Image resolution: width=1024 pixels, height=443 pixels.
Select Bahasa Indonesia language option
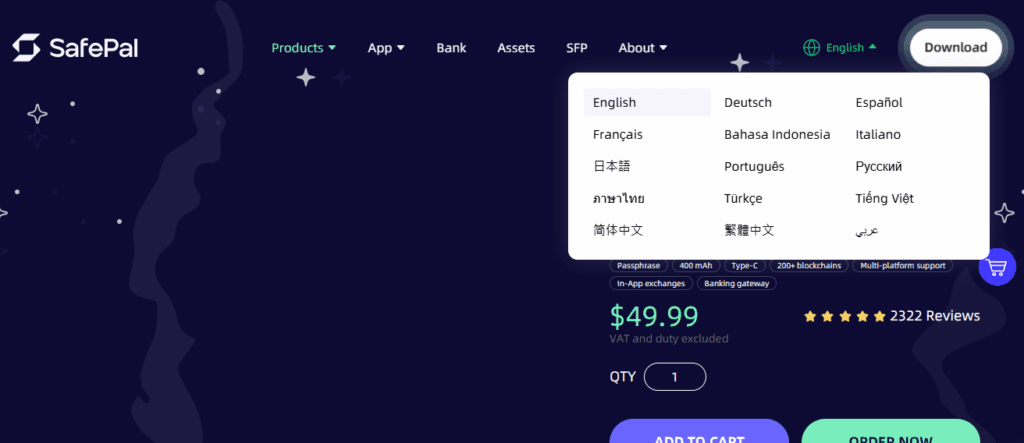click(x=777, y=134)
